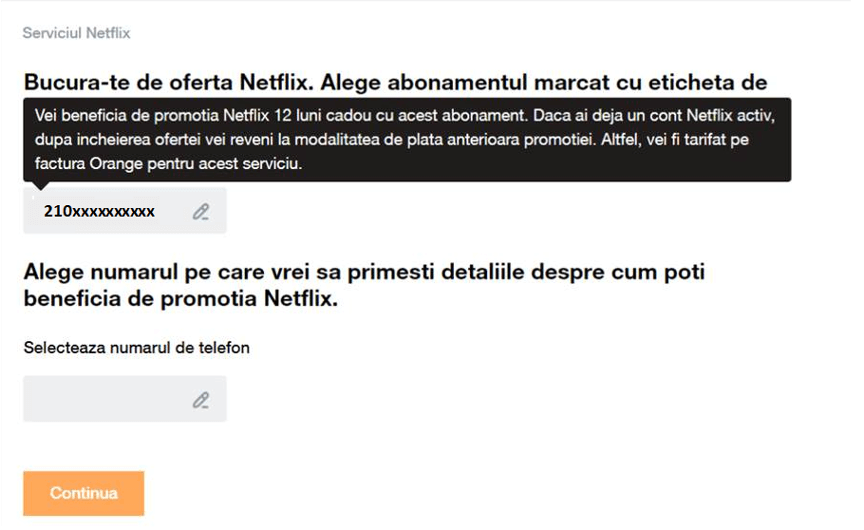Select the 210xxxxxxxxx subscription field
The width and height of the screenshot is (864, 530).
[125, 211]
